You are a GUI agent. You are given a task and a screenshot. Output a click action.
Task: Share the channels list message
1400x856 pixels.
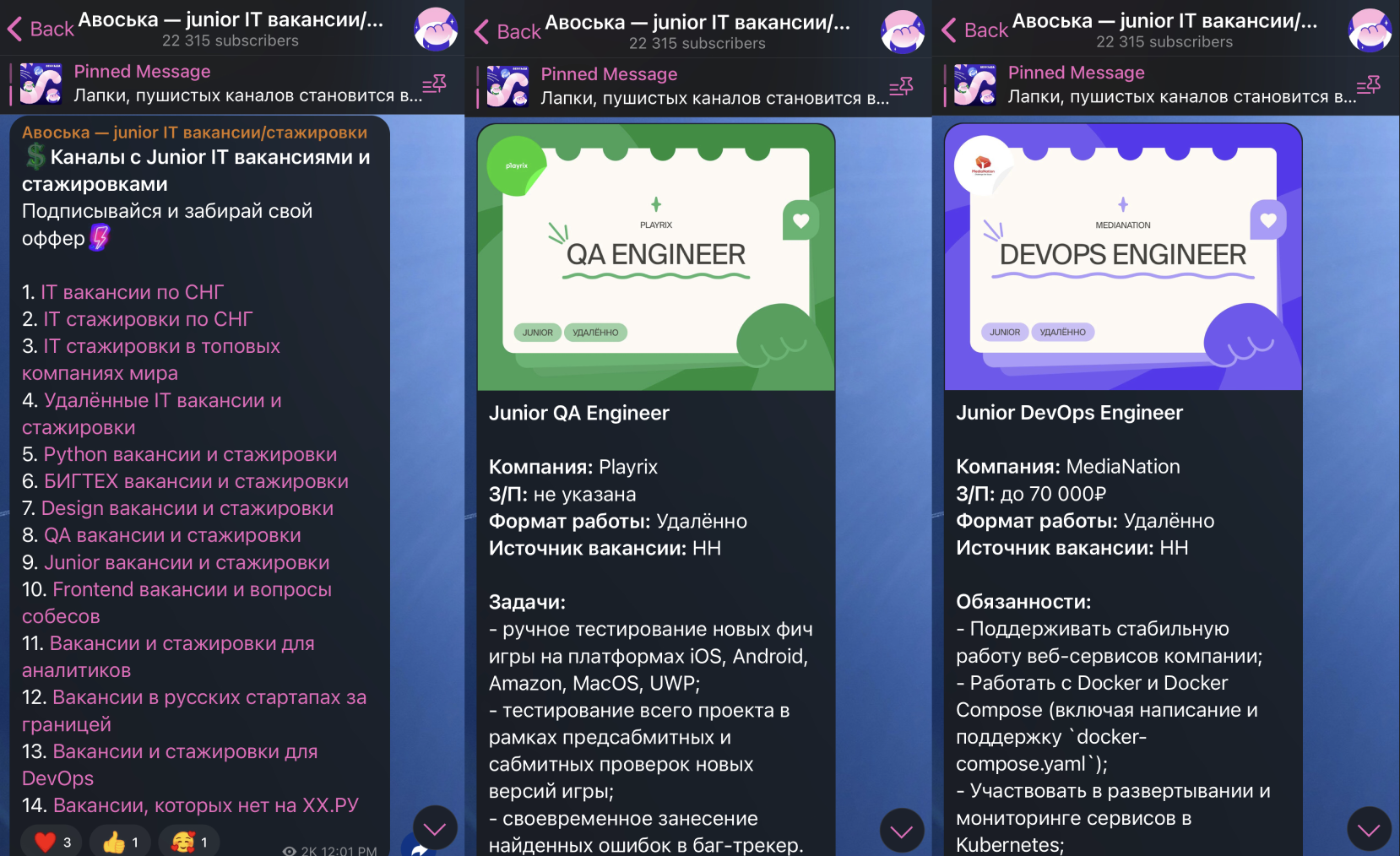click(x=419, y=847)
